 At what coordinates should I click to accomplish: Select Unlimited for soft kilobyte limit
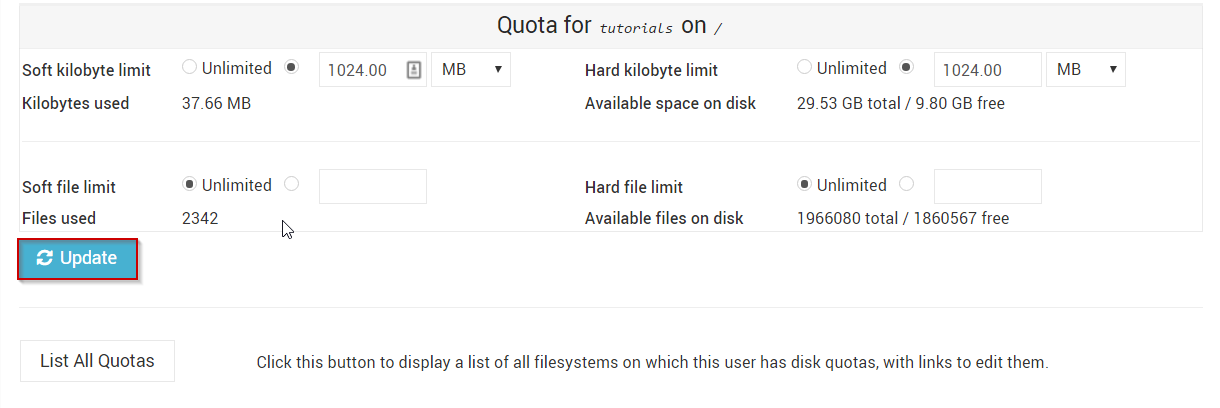tap(189, 68)
